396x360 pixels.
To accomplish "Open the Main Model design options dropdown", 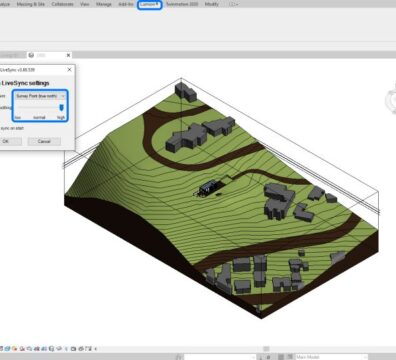I will 331,357.
